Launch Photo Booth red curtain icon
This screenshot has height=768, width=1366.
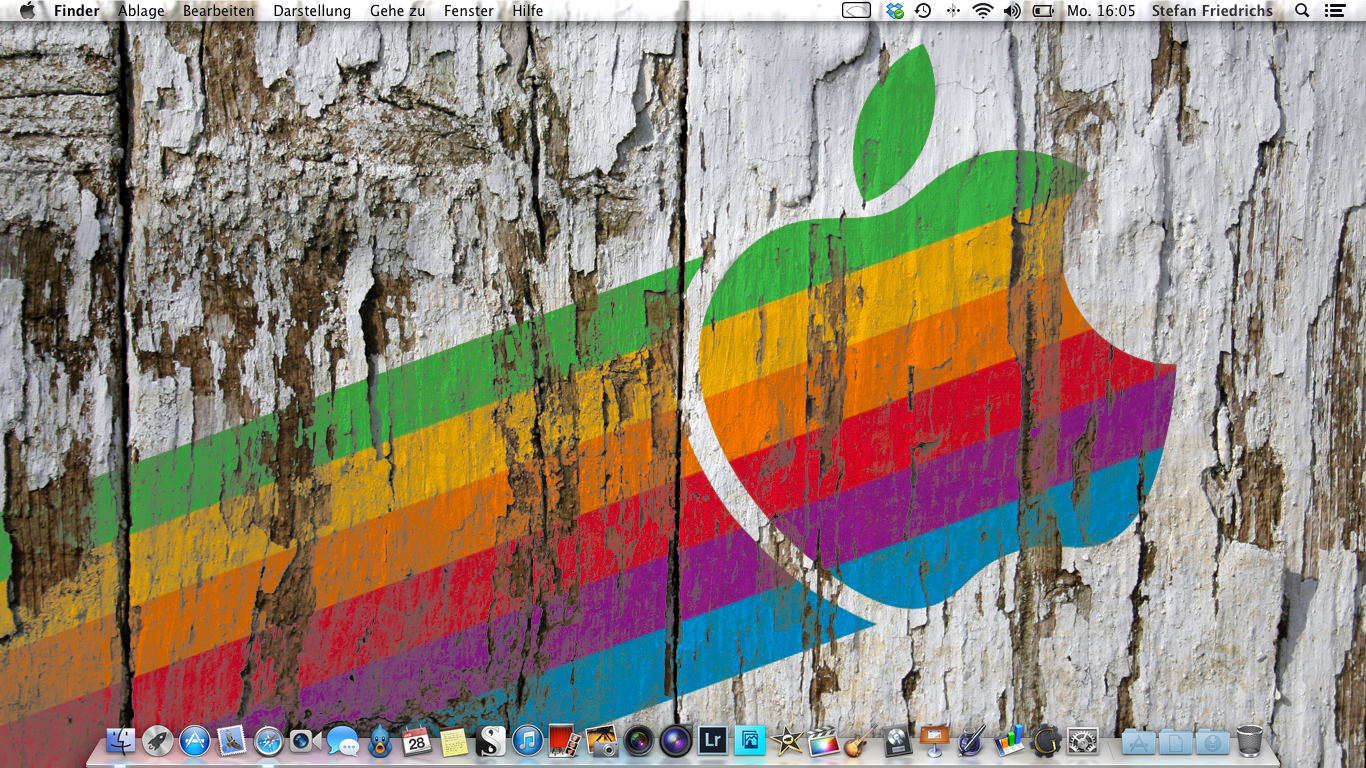point(564,741)
